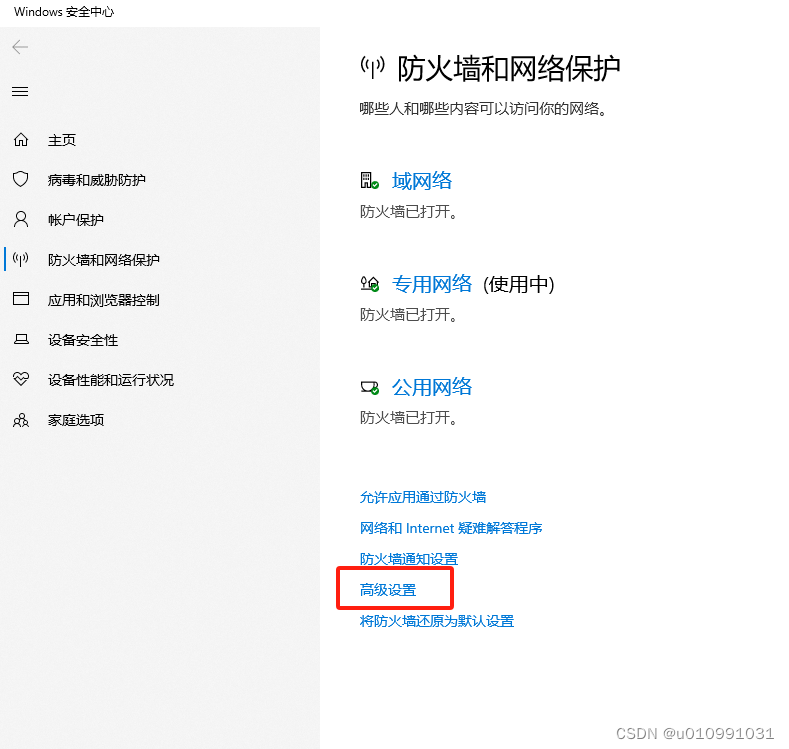Viewport: 789px width, 749px height.
Task: Click the sidebar antenna icon for 防火墙和网络保护
Action: pos(21,259)
